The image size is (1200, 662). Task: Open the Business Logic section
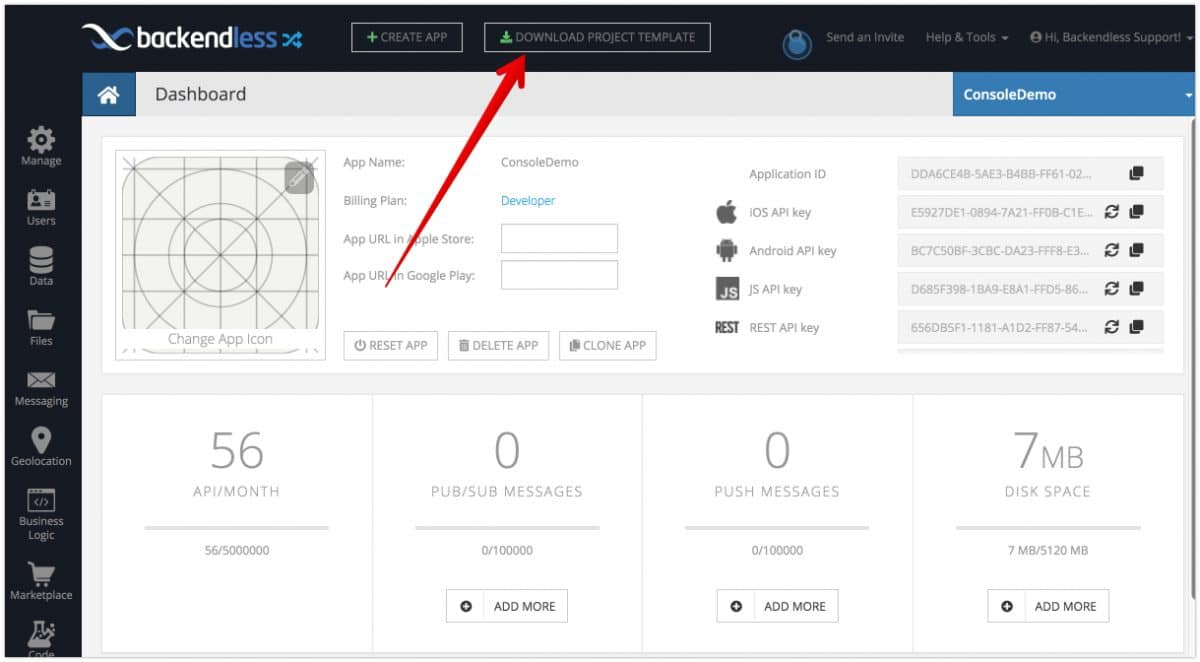(x=41, y=514)
